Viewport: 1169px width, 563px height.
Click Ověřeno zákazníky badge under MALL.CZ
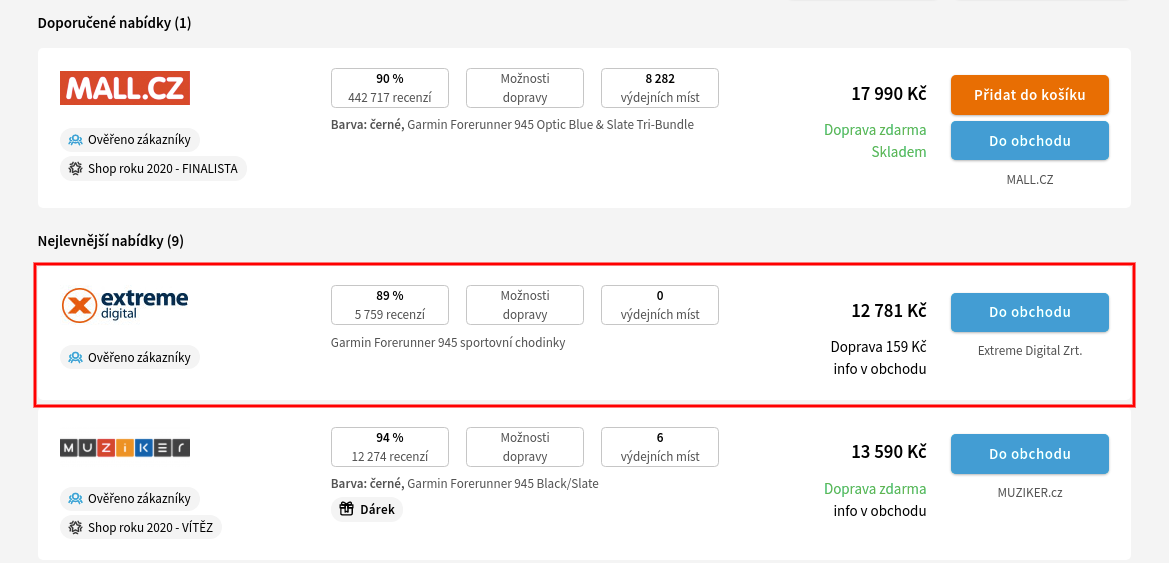point(130,139)
